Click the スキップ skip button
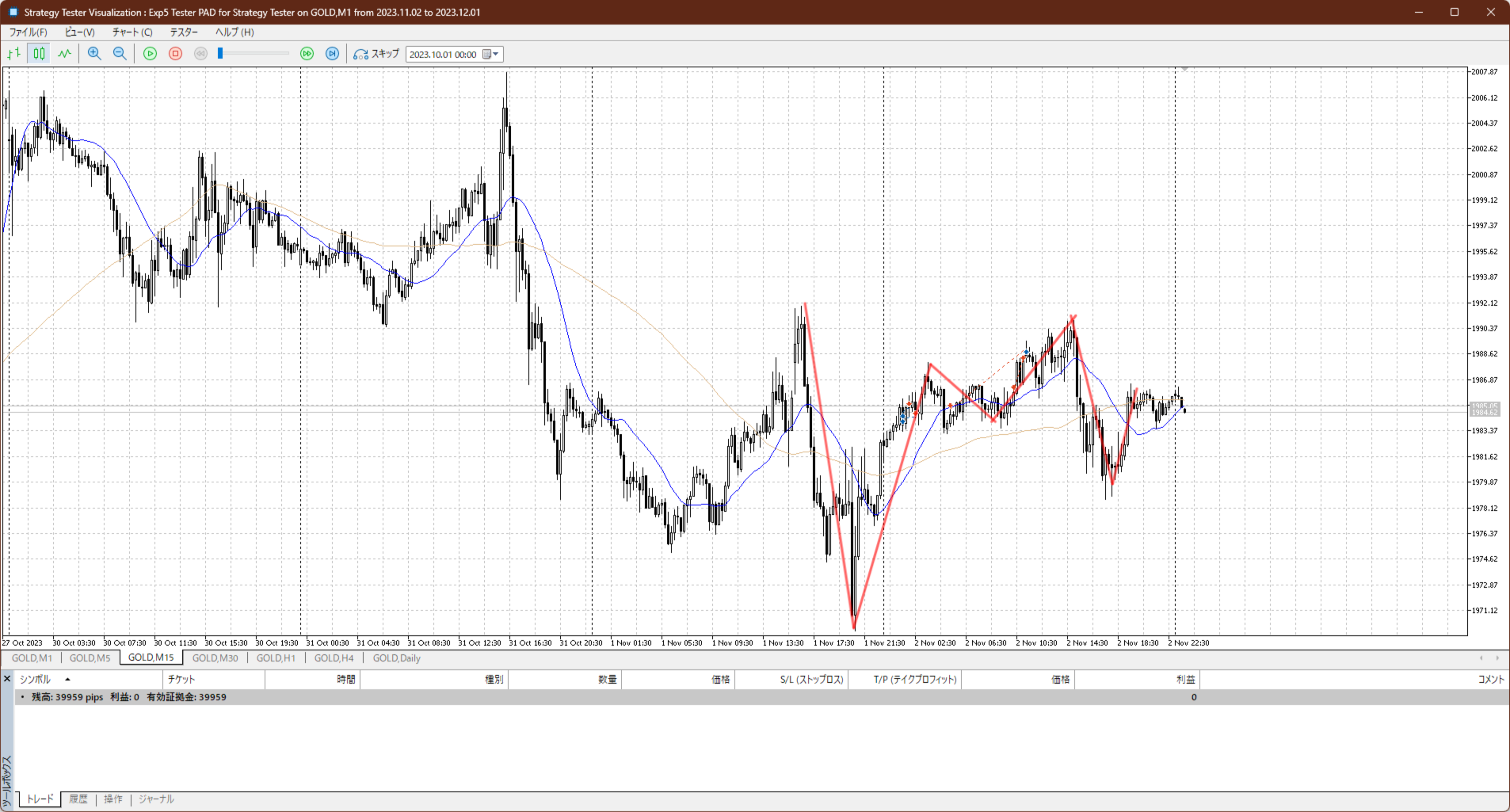Viewport: 1510px width, 812px height. pyautogui.click(x=376, y=54)
